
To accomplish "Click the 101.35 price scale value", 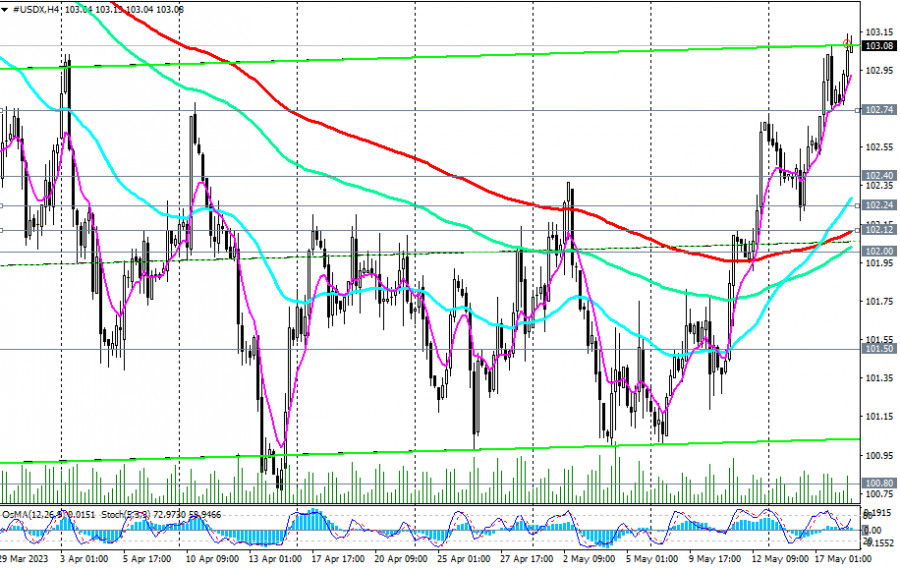I will 879,378.
